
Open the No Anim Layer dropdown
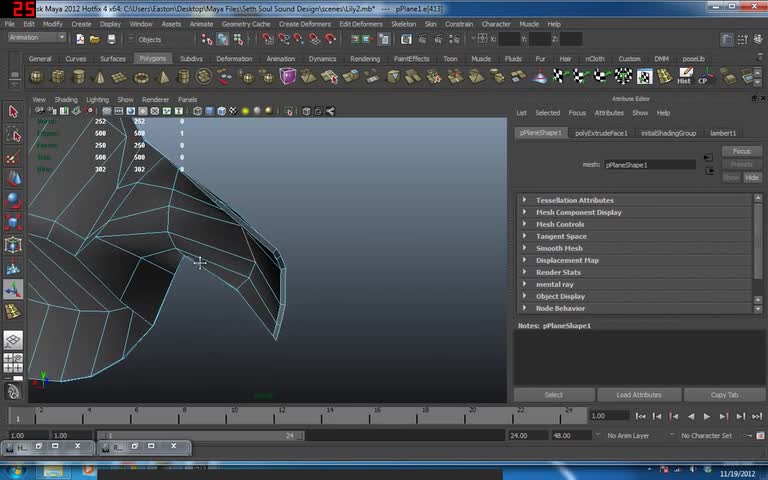click(x=629, y=436)
